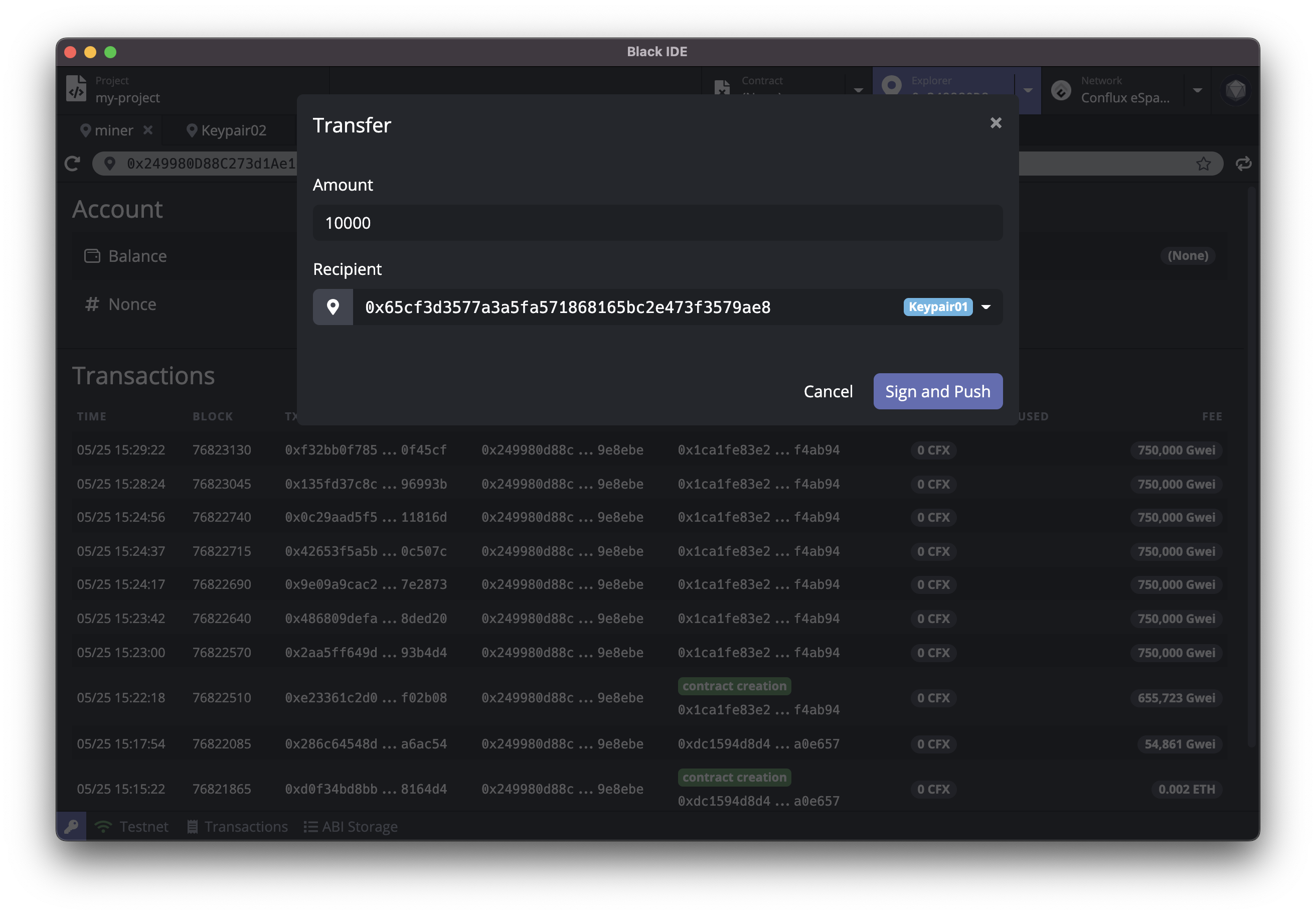Click the gem avatar icon at top right
The height and width of the screenshot is (915, 1316).
pyautogui.click(x=1235, y=90)
